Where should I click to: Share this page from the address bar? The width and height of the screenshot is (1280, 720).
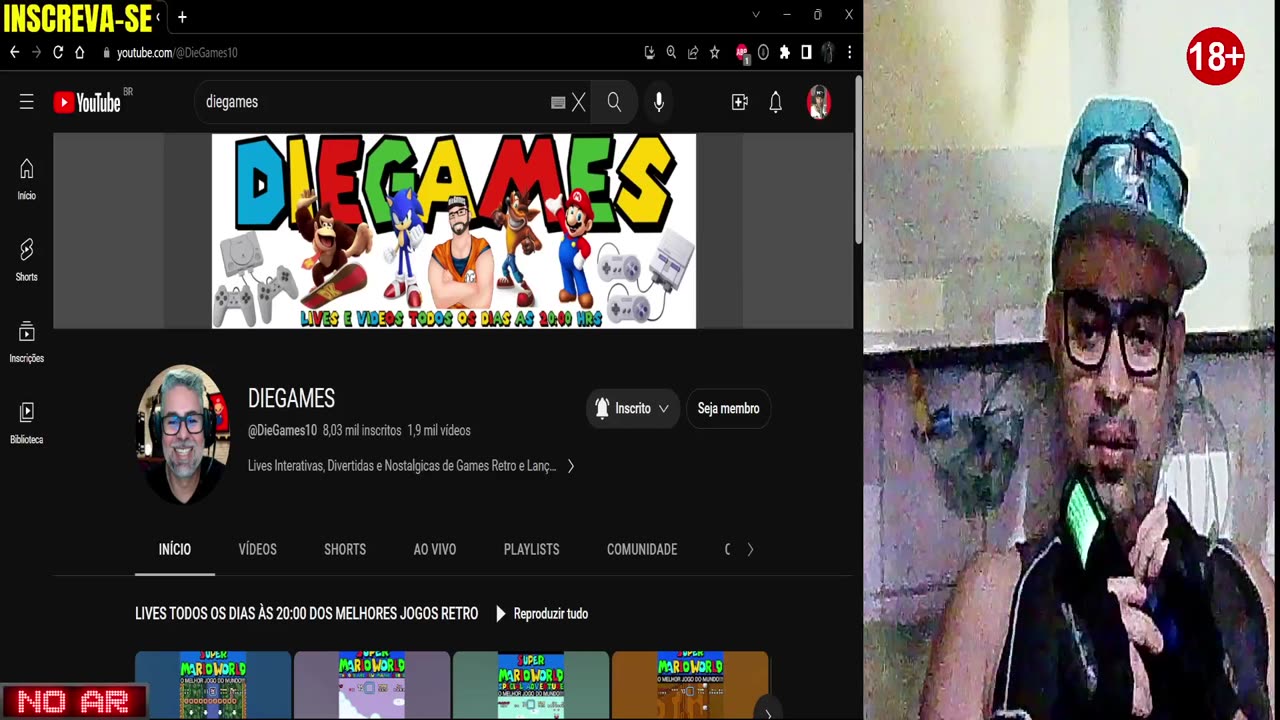coord(692,52)
